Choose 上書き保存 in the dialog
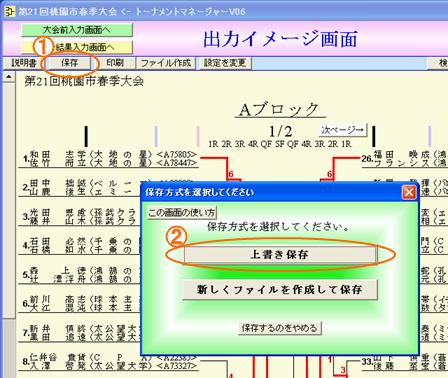Viewport: 448px width, 378px height. [279, 255]
